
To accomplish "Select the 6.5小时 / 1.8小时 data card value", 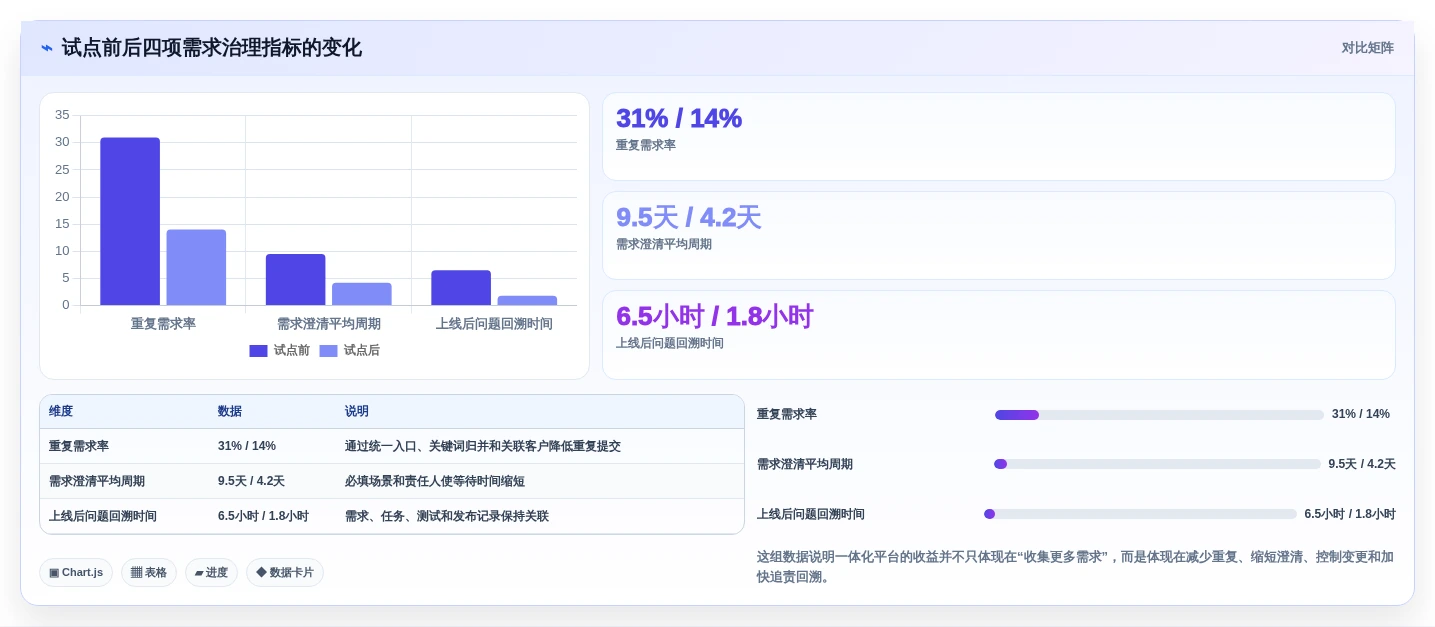I will pos(714,316).
